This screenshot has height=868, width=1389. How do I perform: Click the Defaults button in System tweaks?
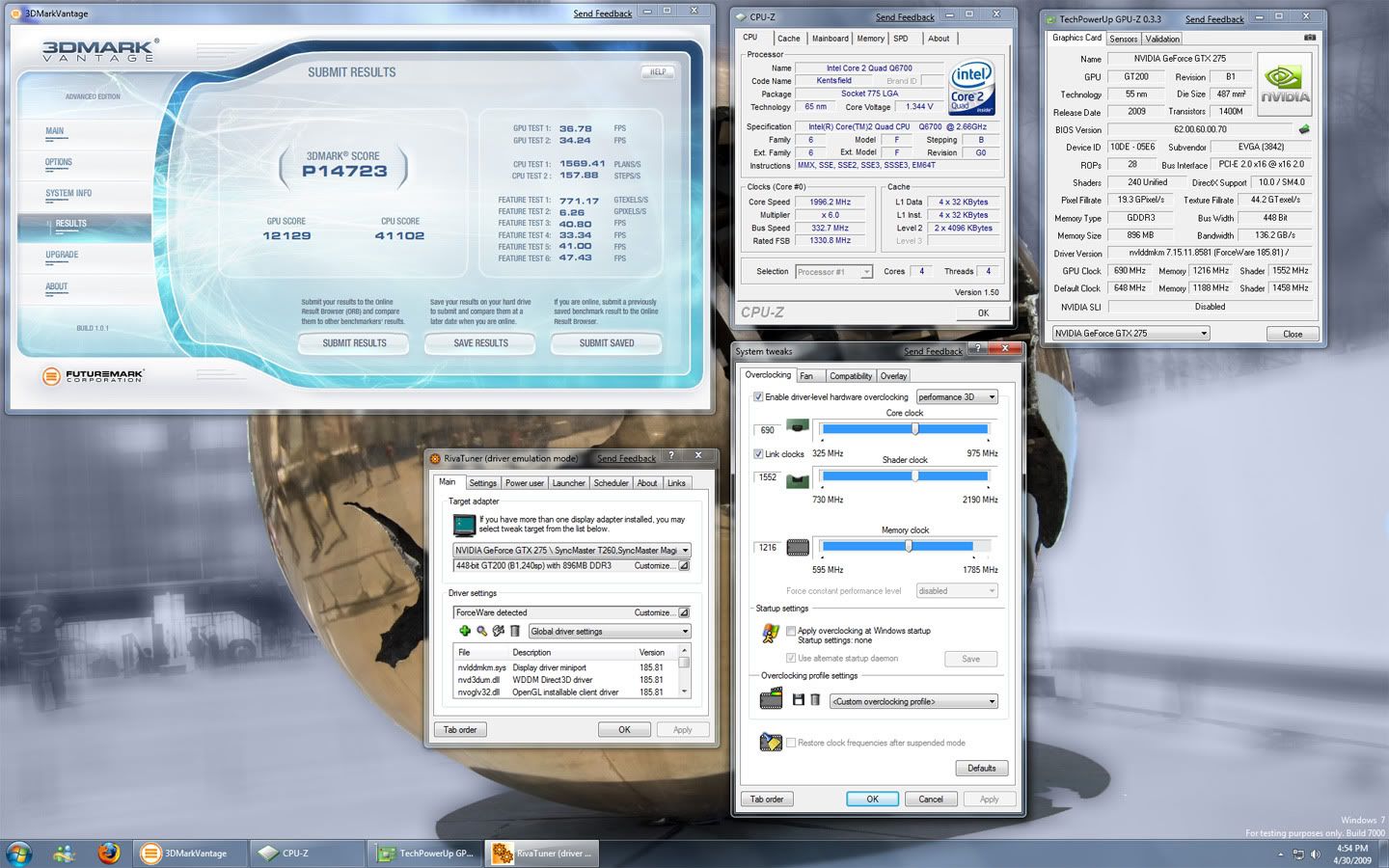pyautogui.click(x=982, y=768)
